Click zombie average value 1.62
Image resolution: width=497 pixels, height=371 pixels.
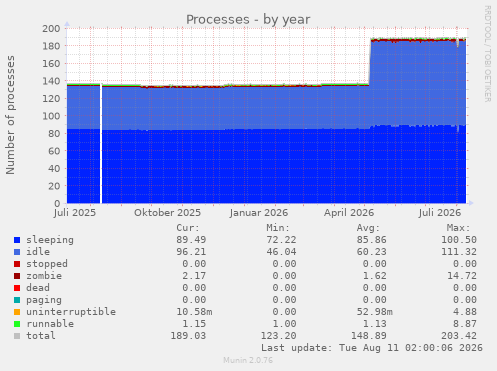point(375,276)
